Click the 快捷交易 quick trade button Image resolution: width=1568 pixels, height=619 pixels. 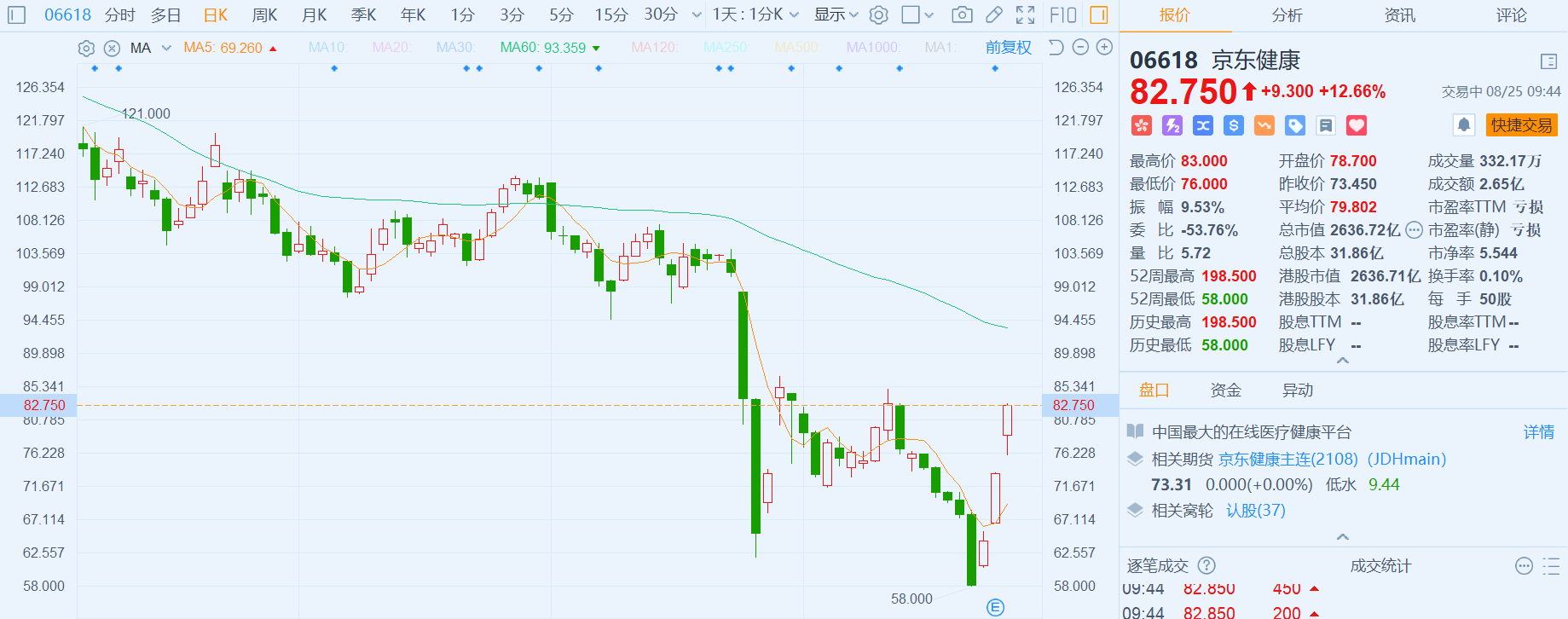pos(1521,125)
